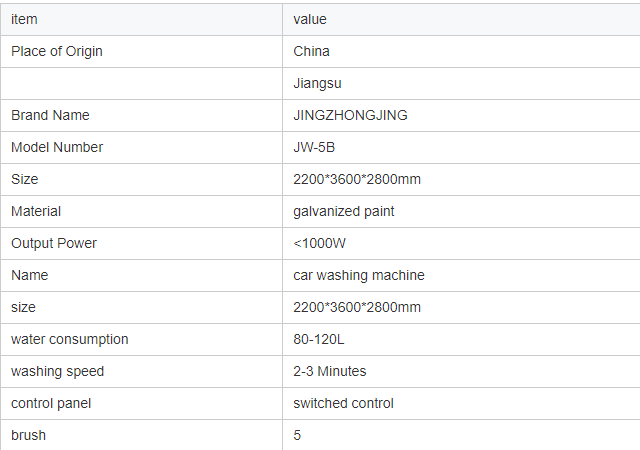The height and width of the screenshot is (450, 640).
Task: Select the 'Model Number' label
Action: tap(57, 147)
